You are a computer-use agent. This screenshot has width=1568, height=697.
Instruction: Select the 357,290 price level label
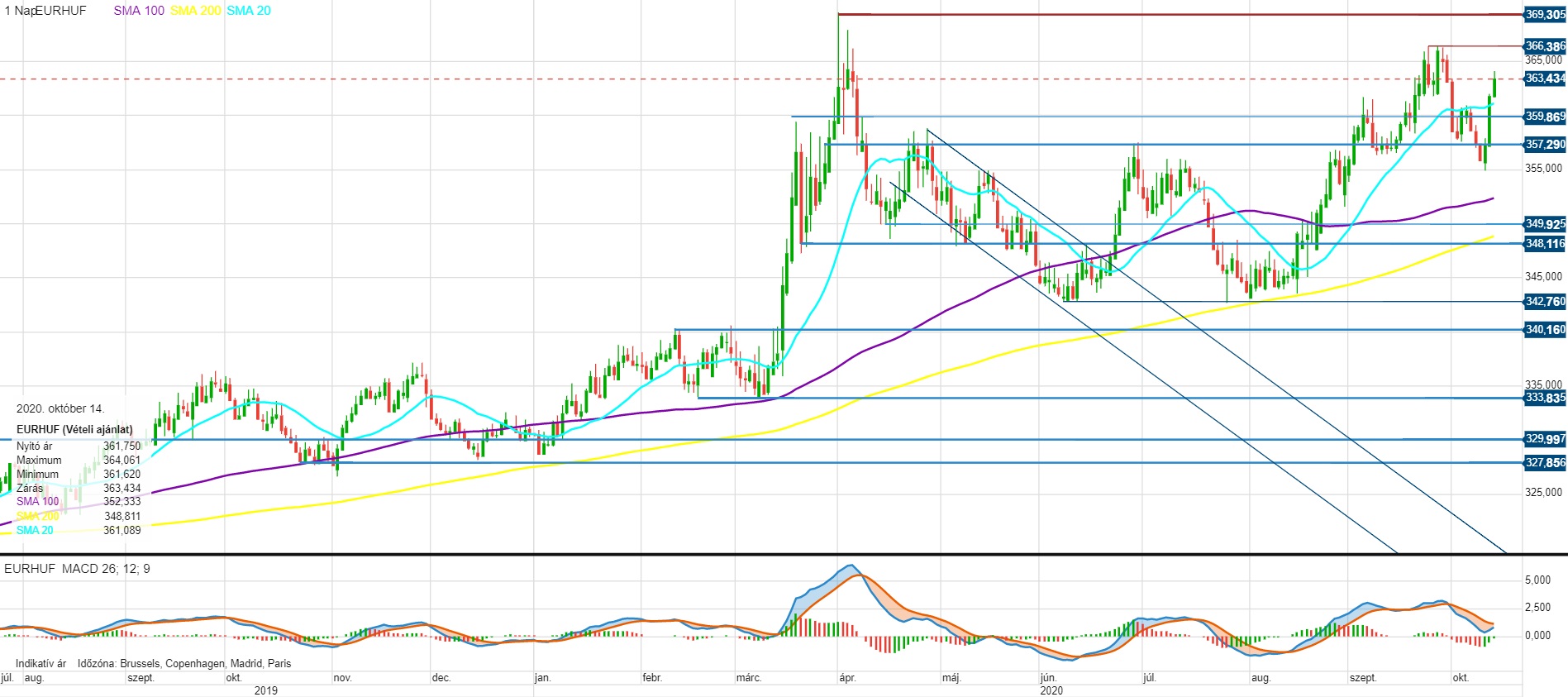(x=1545, y=145)
